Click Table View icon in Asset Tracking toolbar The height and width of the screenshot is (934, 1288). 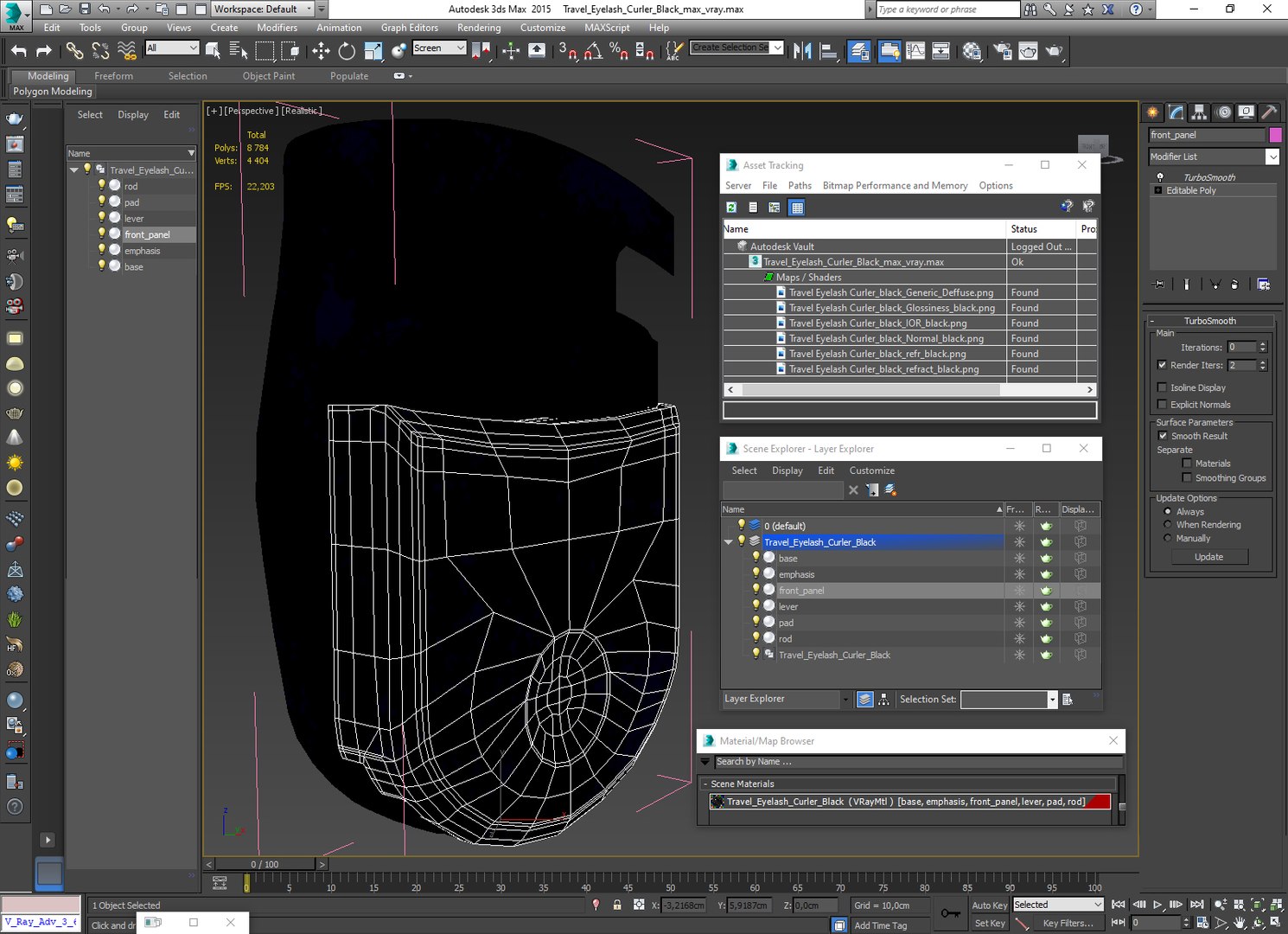(x=797, y=208)
